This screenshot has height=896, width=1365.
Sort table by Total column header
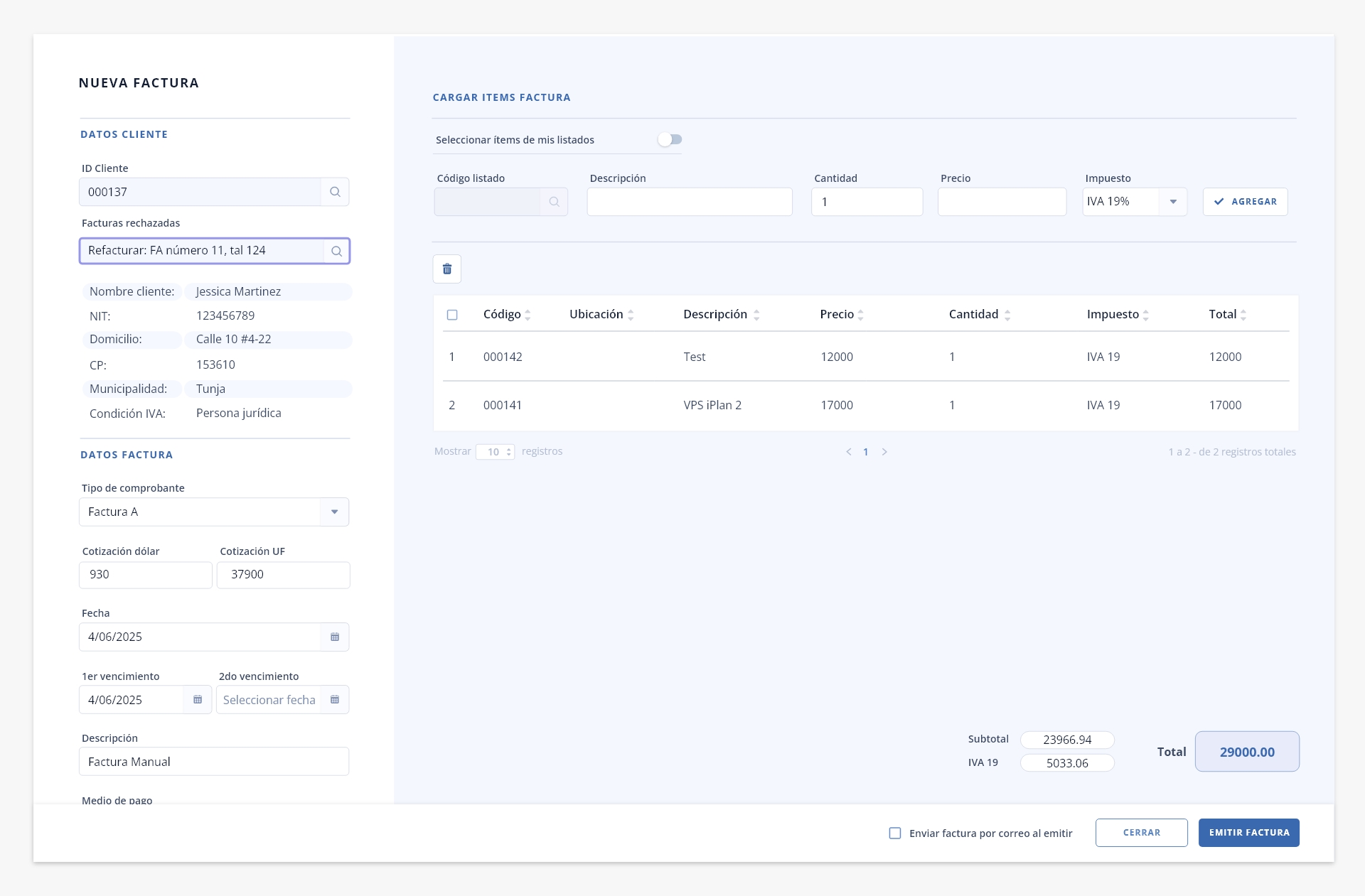click(x=1228, y=314)
